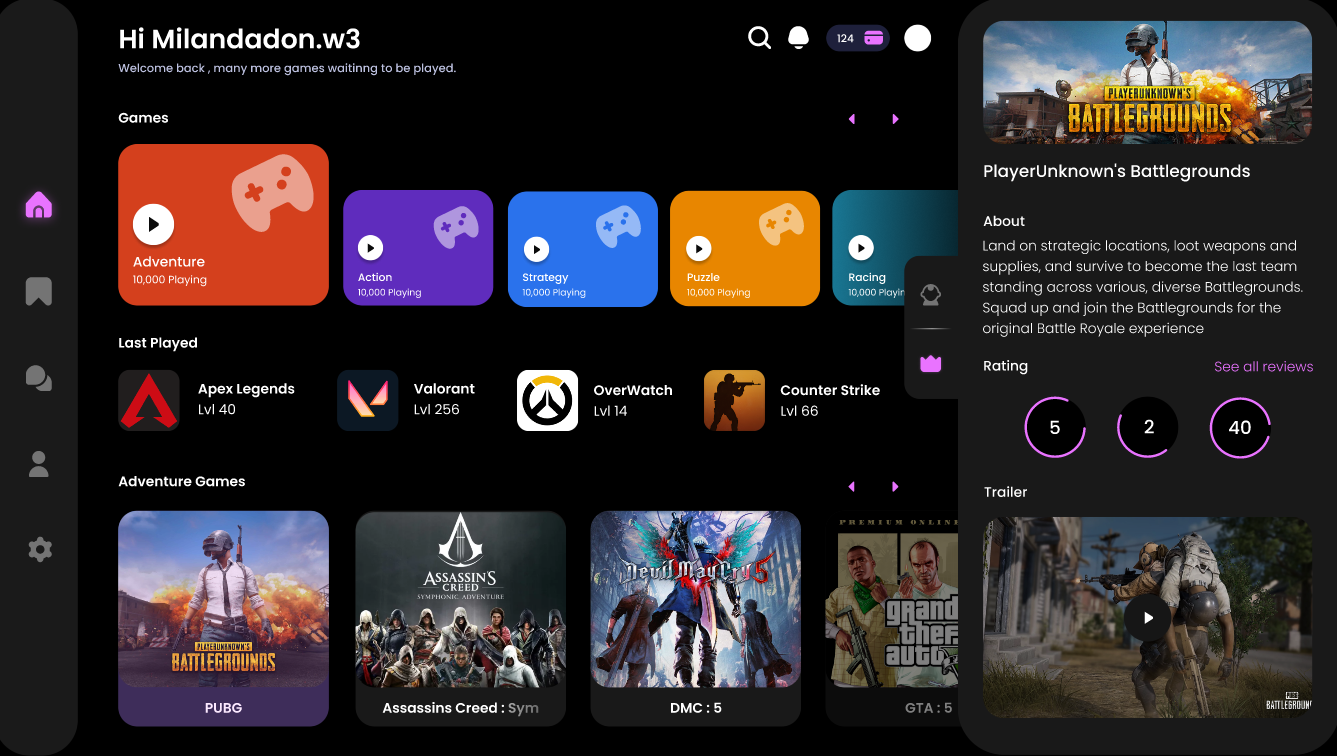
Task: Open GTA : 5 game card
Action: tap(891, 618)
